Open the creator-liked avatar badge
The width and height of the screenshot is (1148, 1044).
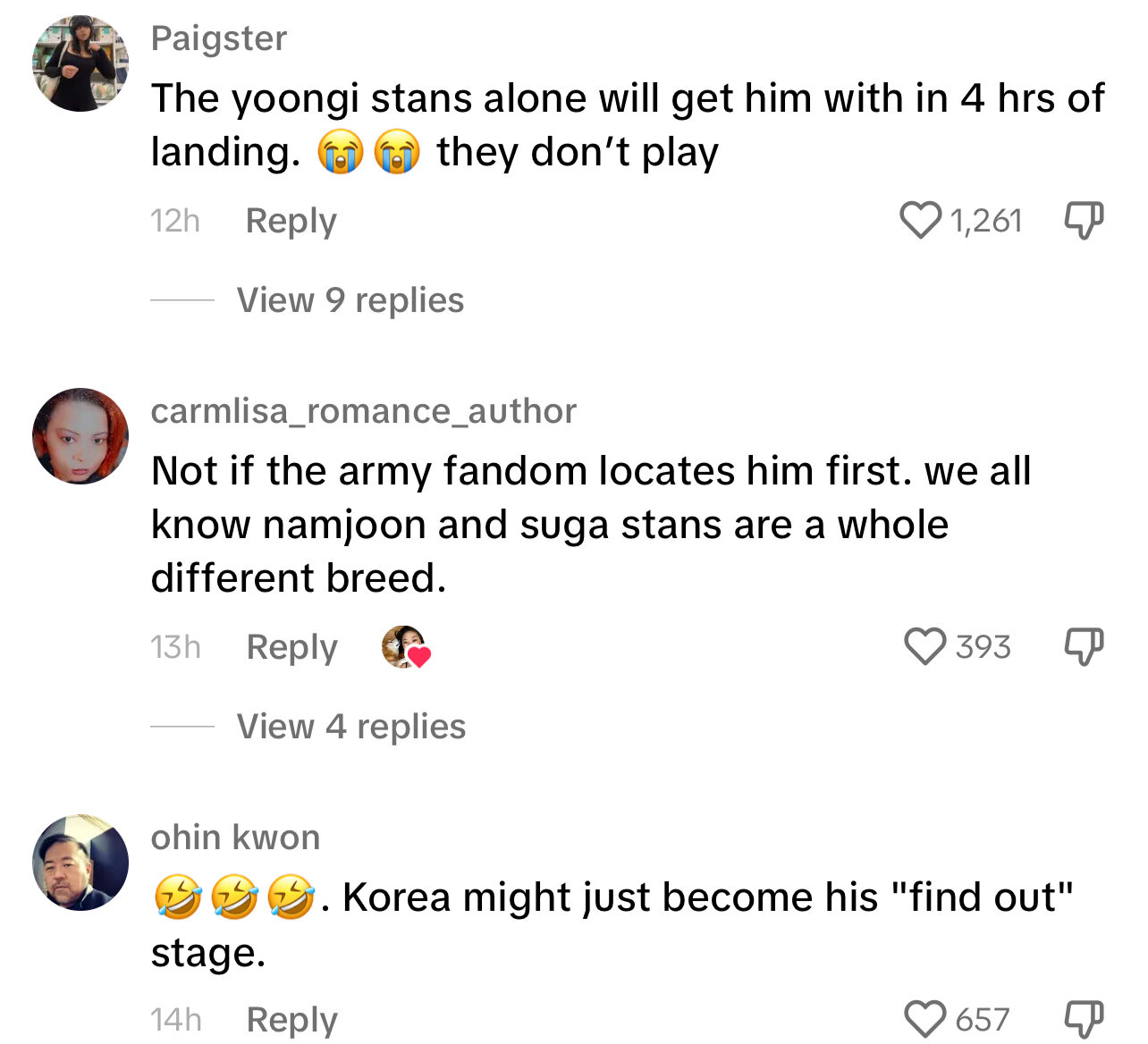pos(405,647)
